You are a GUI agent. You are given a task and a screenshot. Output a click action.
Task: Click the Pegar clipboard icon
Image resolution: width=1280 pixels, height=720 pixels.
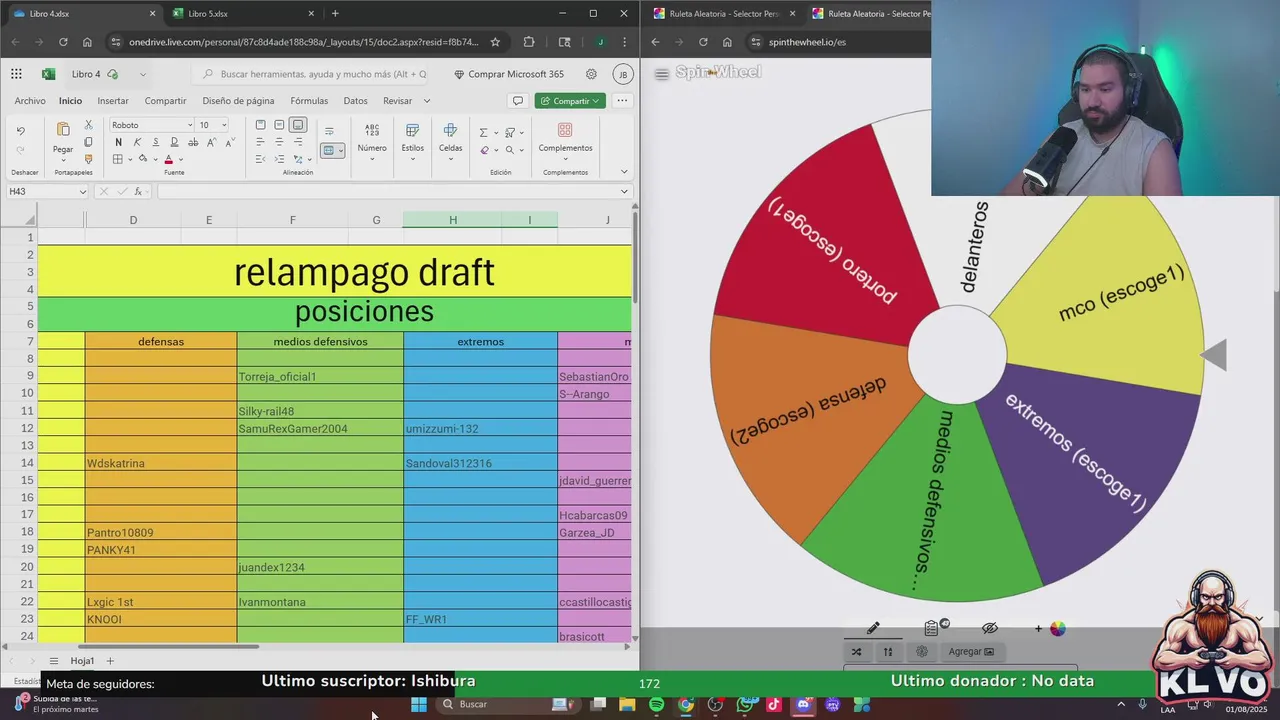[x=63, y=130]
